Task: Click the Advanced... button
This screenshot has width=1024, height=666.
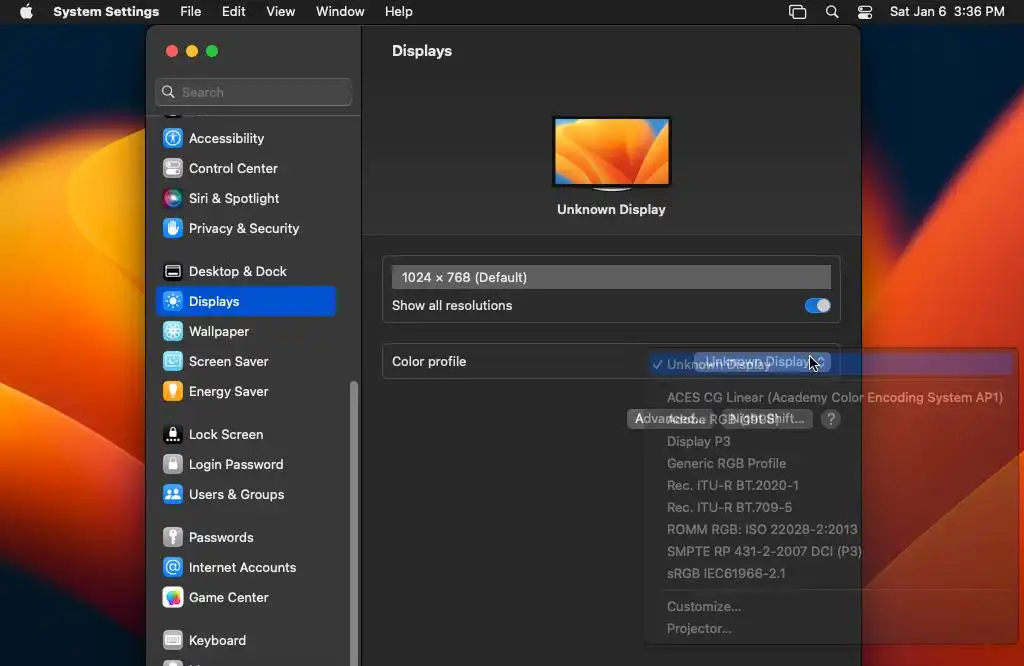Action: pos(670,419)
